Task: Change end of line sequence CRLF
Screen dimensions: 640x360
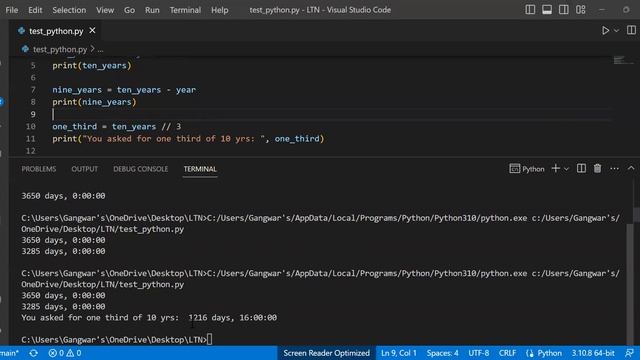Action: point(507,353)
